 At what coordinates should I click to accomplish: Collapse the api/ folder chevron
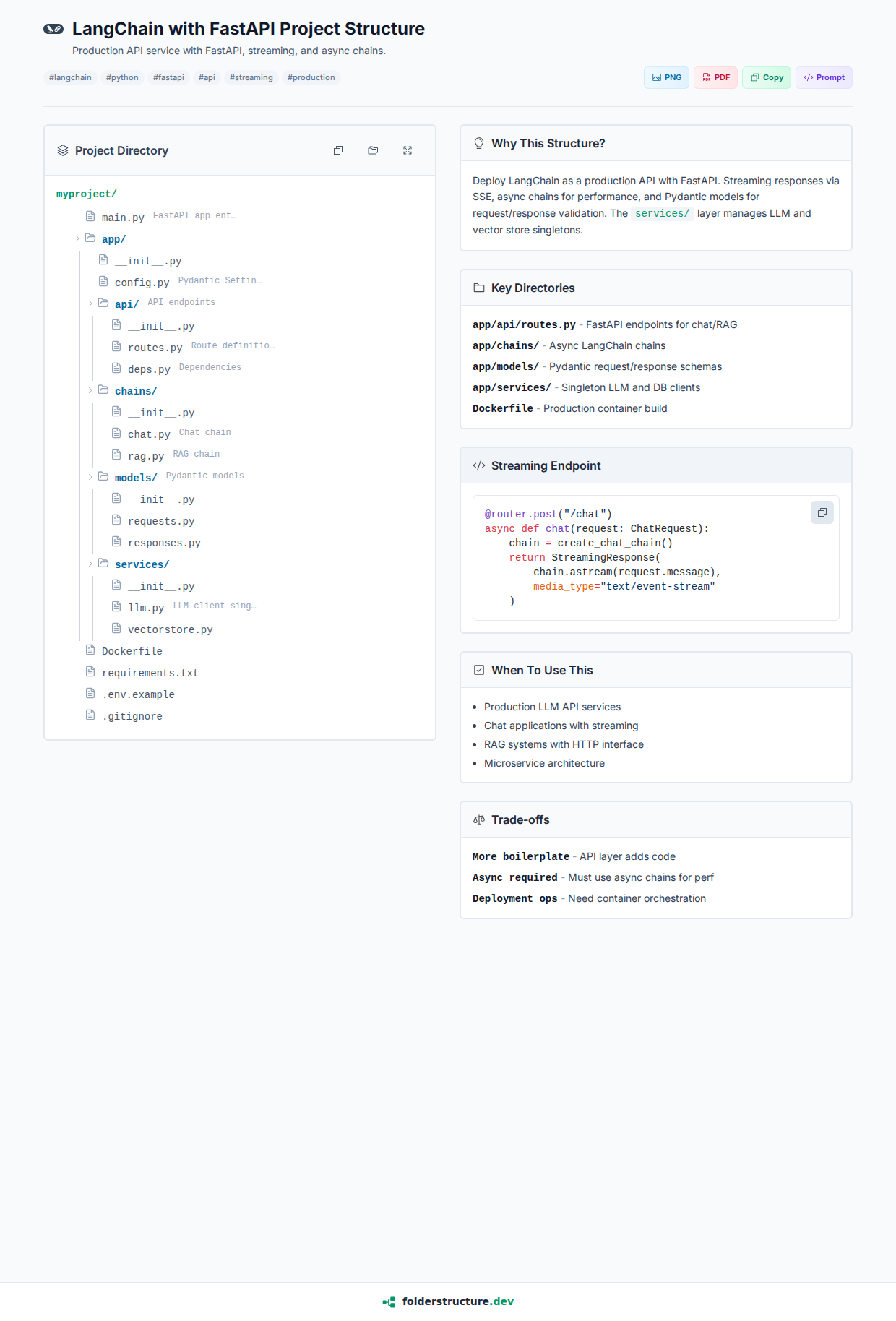(90, 304)
